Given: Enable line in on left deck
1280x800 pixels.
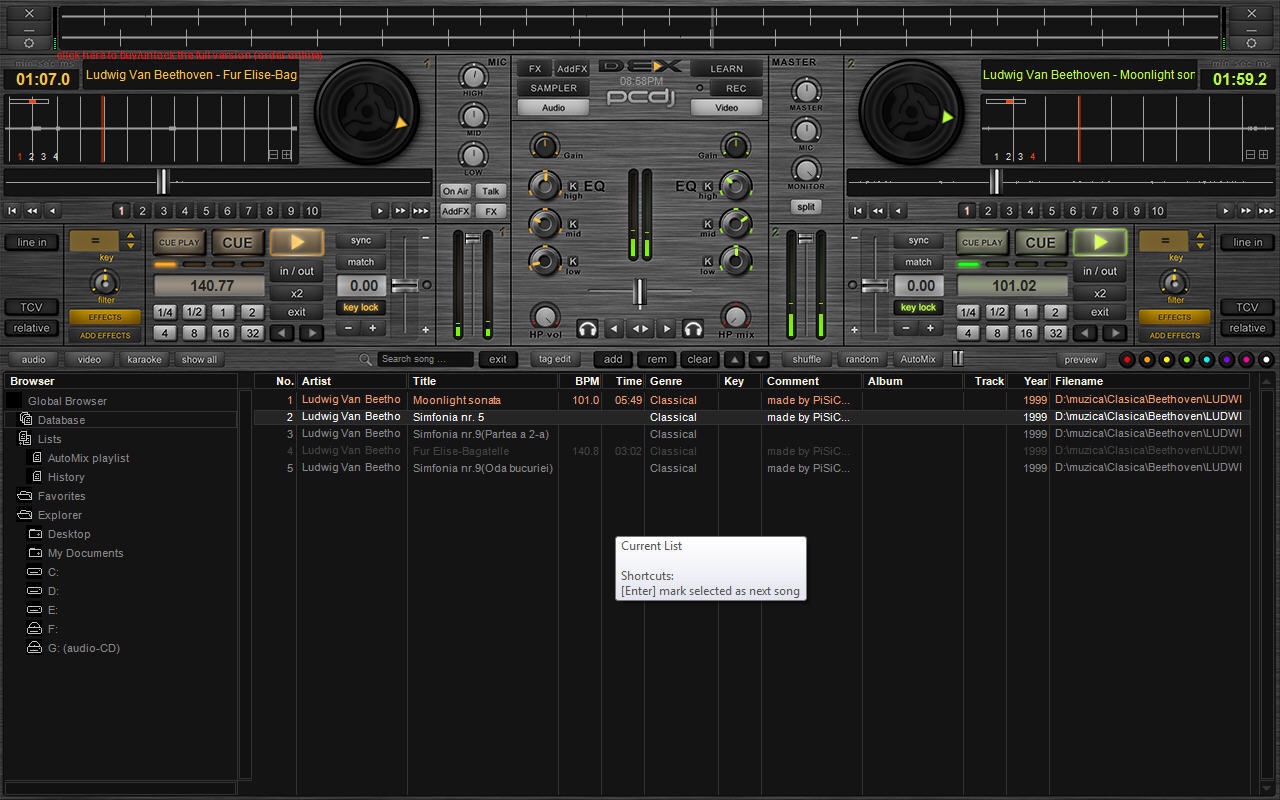Looking at the screenshot, I should (32, 242).
